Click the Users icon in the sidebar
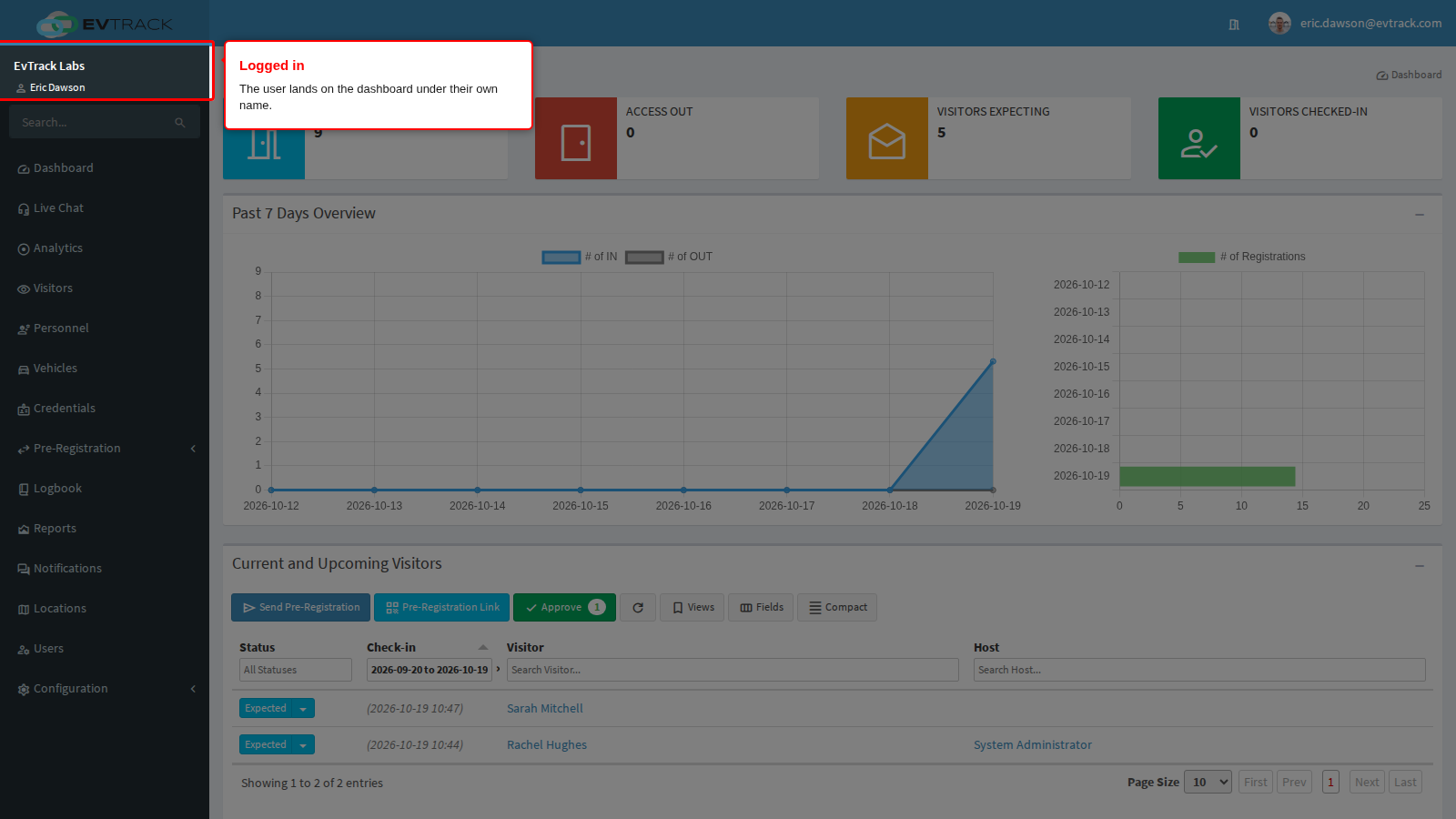The image size is (1456, 819). click(24, 650)
